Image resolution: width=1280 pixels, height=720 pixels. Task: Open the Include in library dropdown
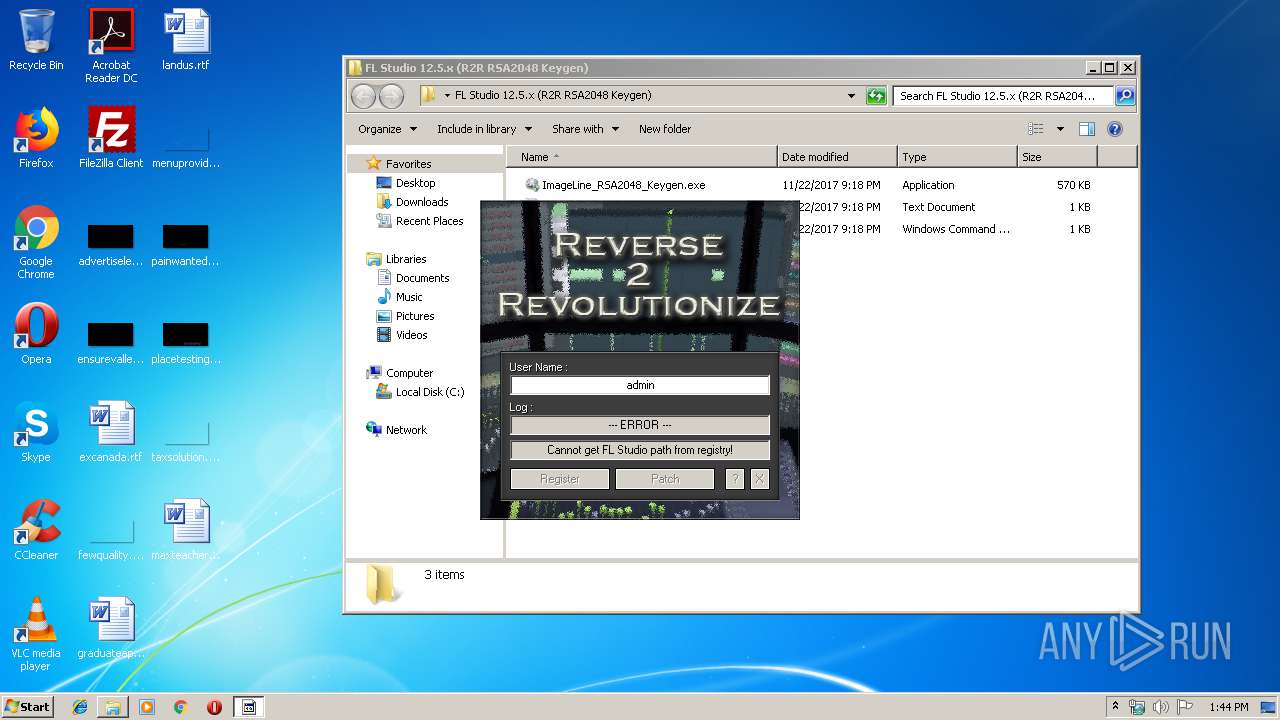[484, 129]
